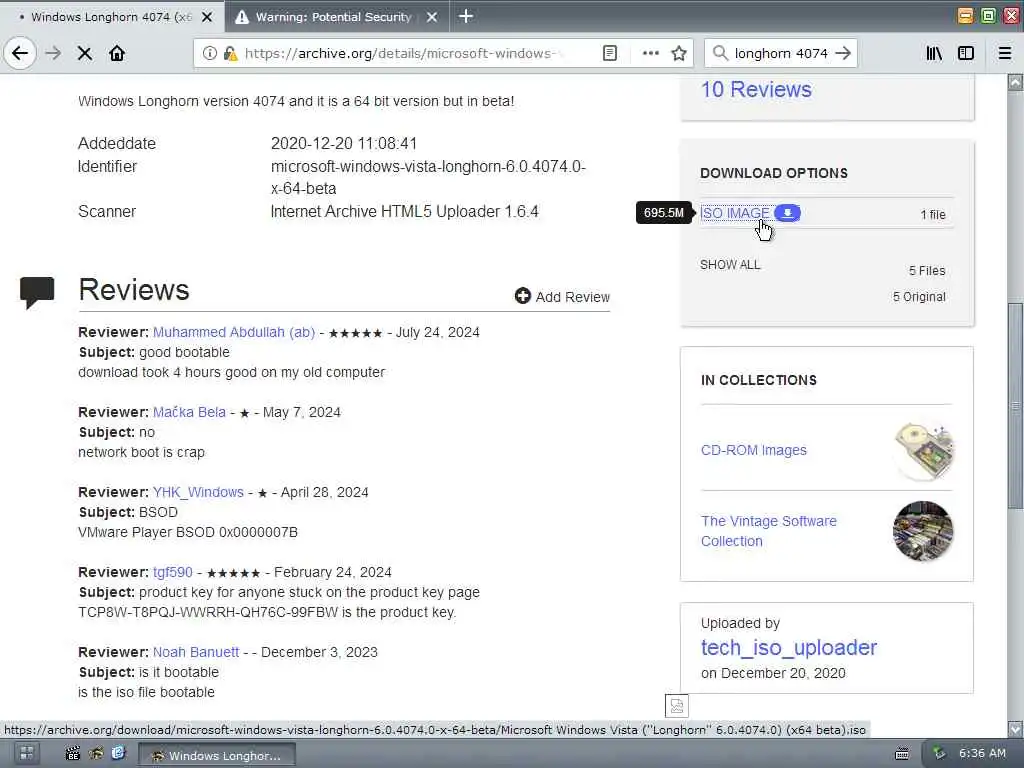Viewport: 1024px width, 768px height.
Task: Click the speech bubble Reviews icon
Action: (x=37, y=293)
